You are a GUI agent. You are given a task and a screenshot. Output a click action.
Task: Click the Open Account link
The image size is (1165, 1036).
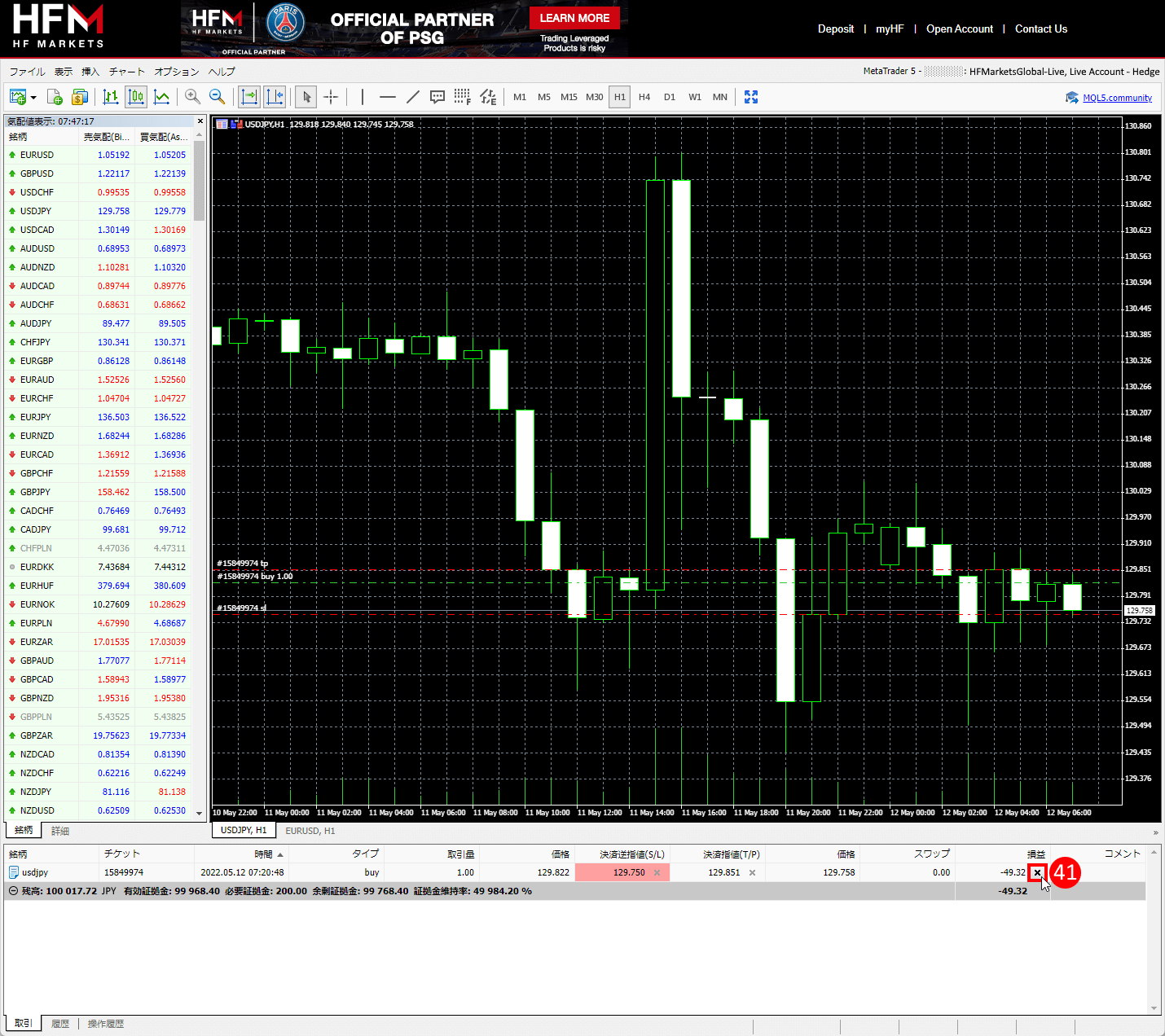(x=959, y=29)
